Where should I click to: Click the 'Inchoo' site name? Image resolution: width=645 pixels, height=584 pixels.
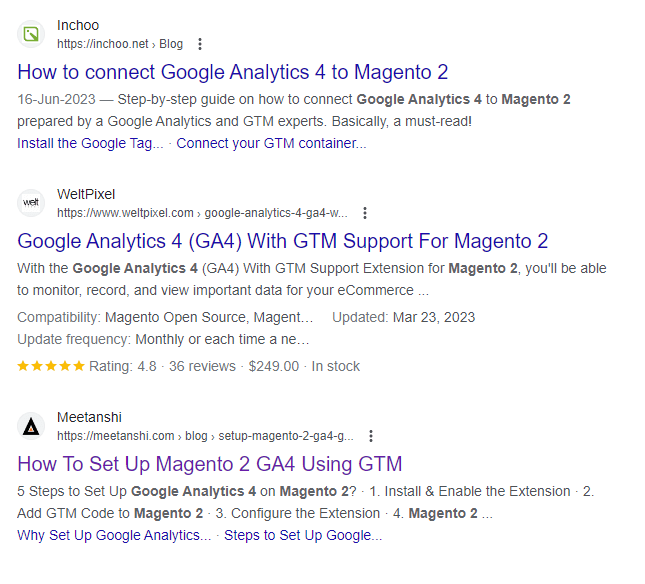[78, 25]
